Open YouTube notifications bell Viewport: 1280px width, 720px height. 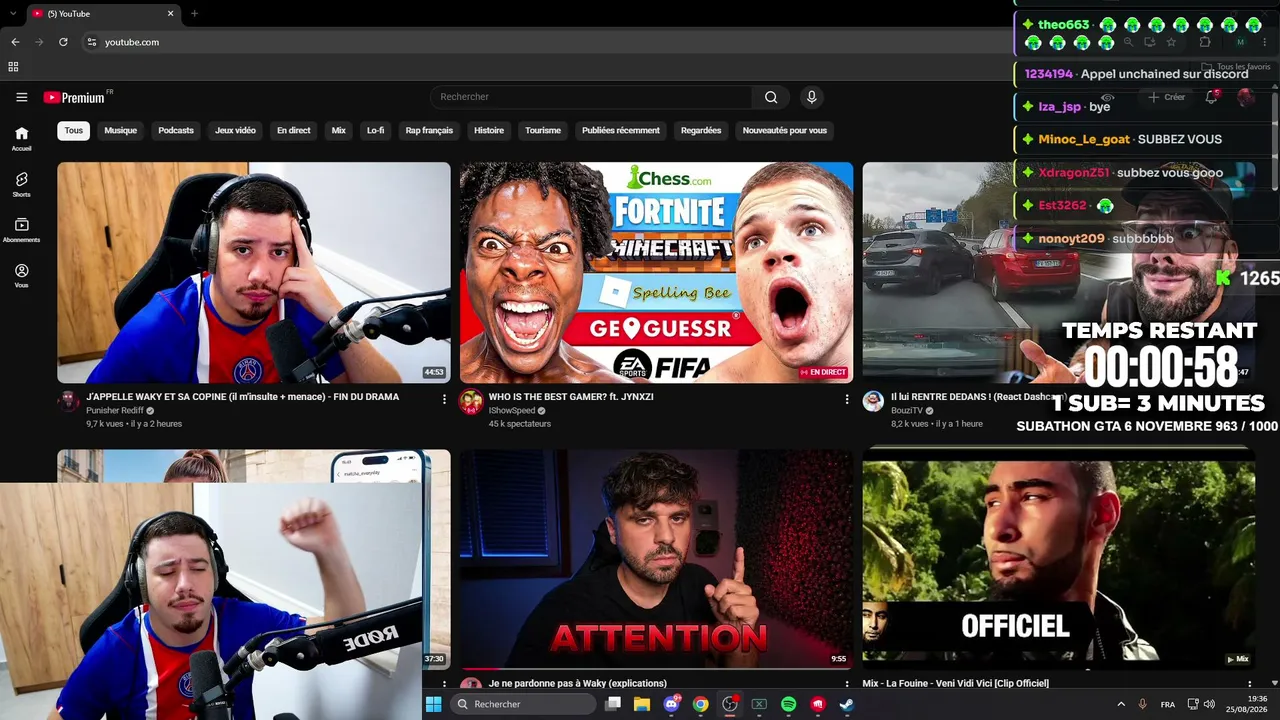pos(1211,97)
